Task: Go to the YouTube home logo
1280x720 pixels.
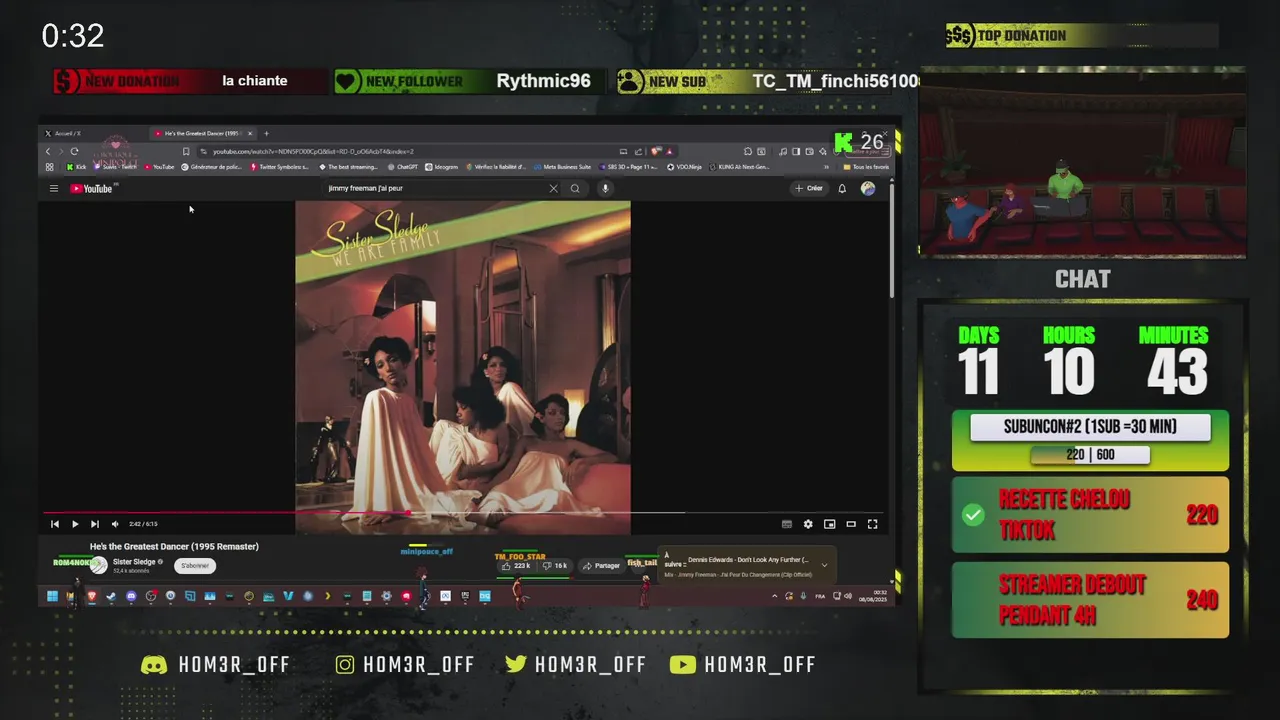Action: coord(91,188)
